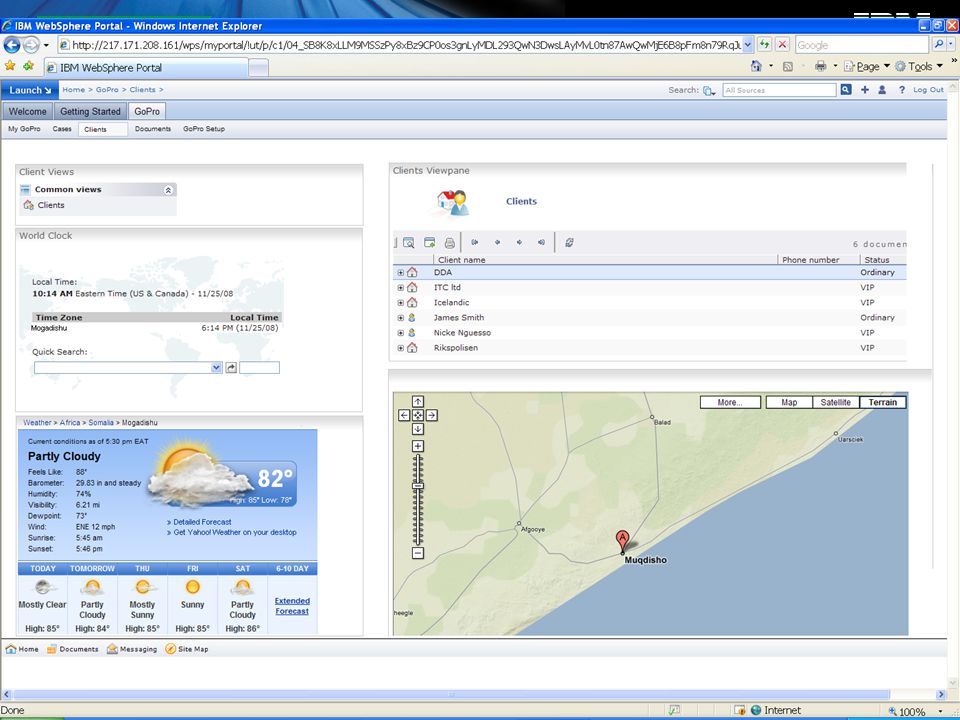Click the go arrow beside Quick Search

pyautogui.click(x=231, y=367)
